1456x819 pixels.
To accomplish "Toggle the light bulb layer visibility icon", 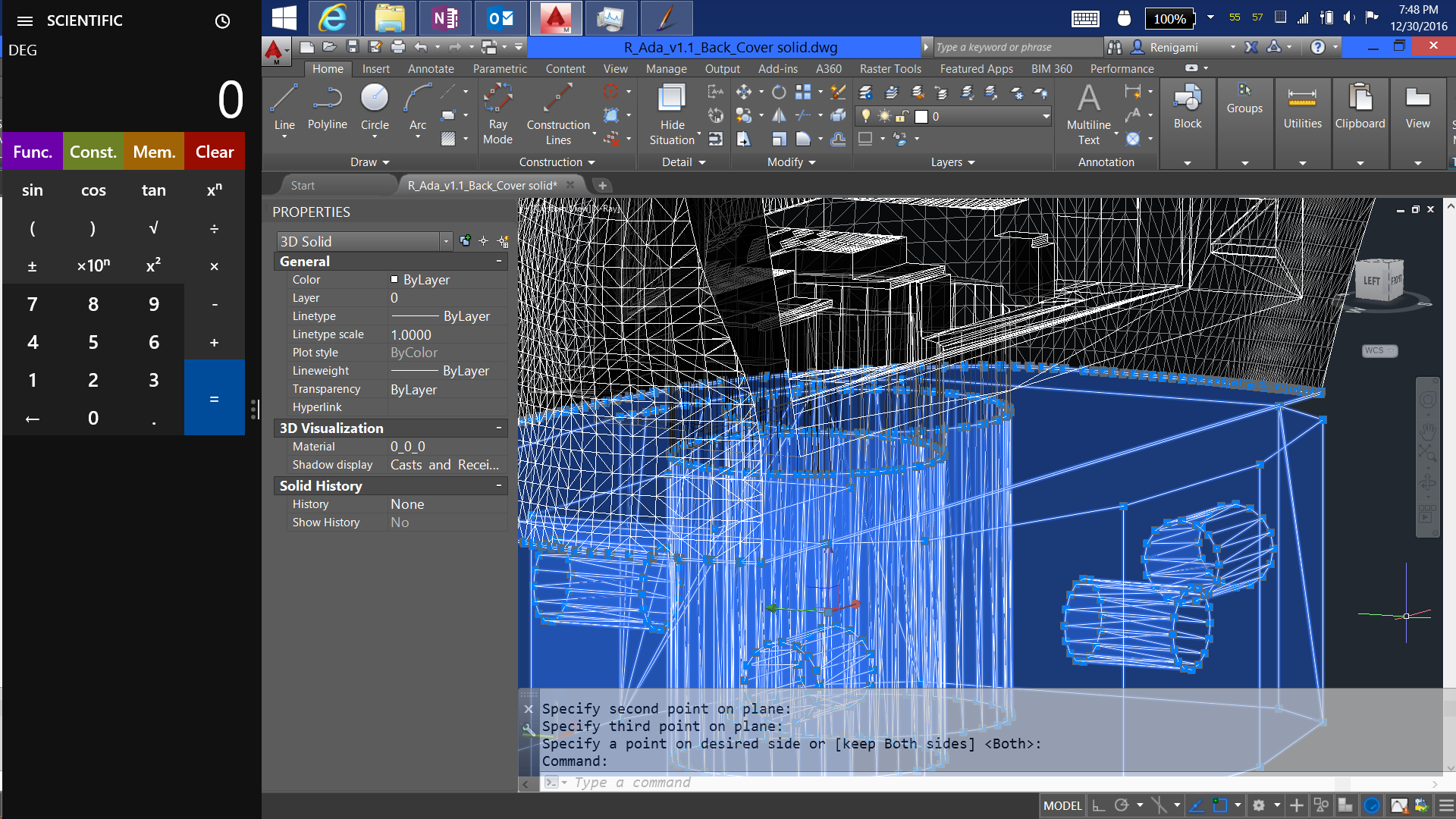I will 866,115.
